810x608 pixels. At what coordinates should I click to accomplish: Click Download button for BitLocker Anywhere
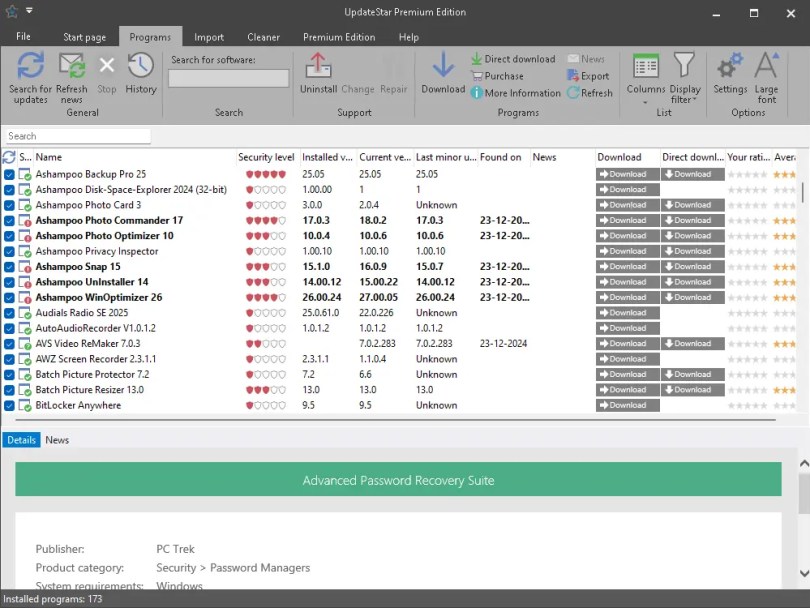coord(628,406)
